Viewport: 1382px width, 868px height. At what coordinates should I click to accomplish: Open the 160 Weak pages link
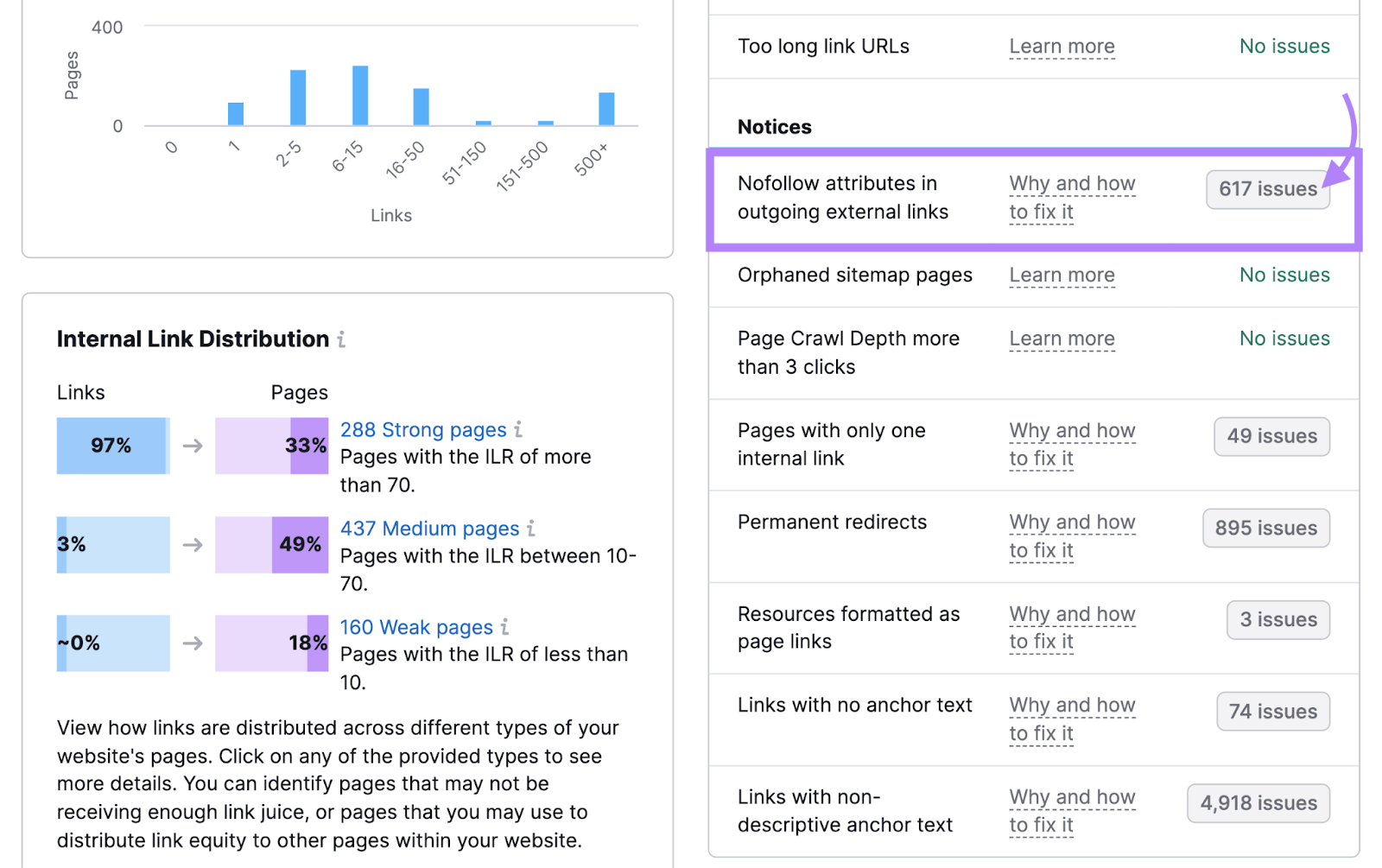(x=416, y=627)
